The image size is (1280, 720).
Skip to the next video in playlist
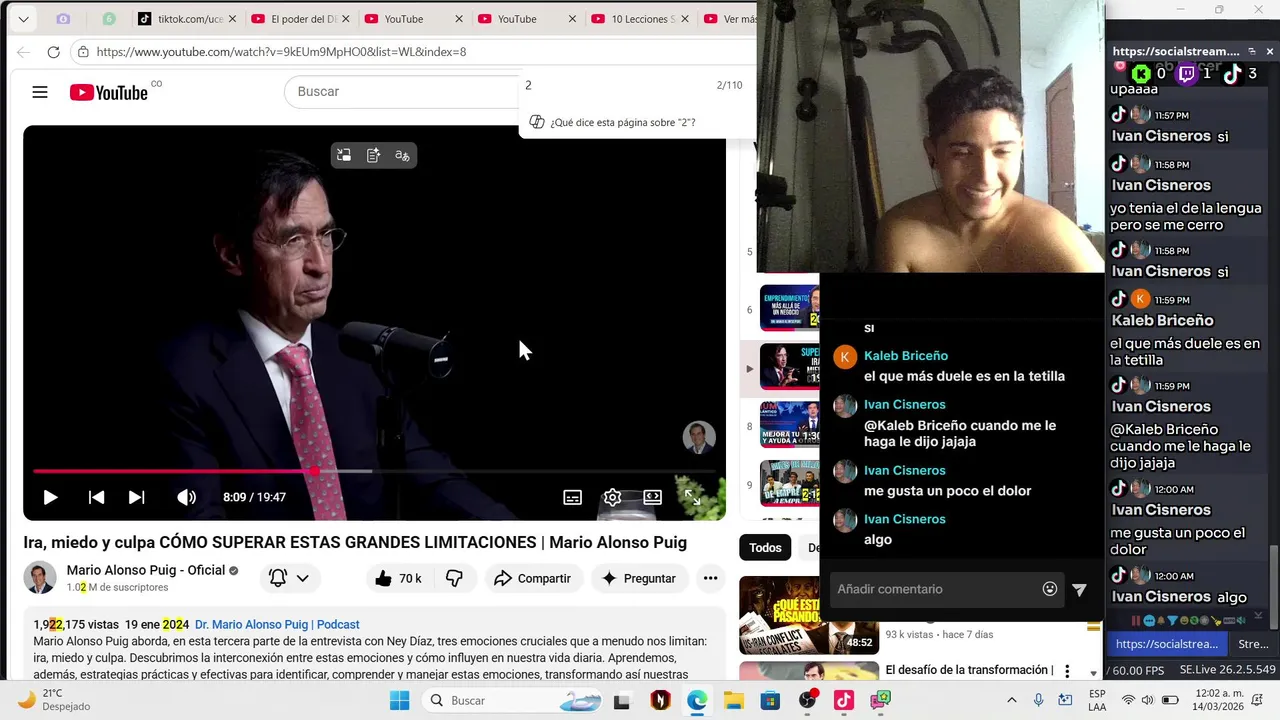point(137,497)
